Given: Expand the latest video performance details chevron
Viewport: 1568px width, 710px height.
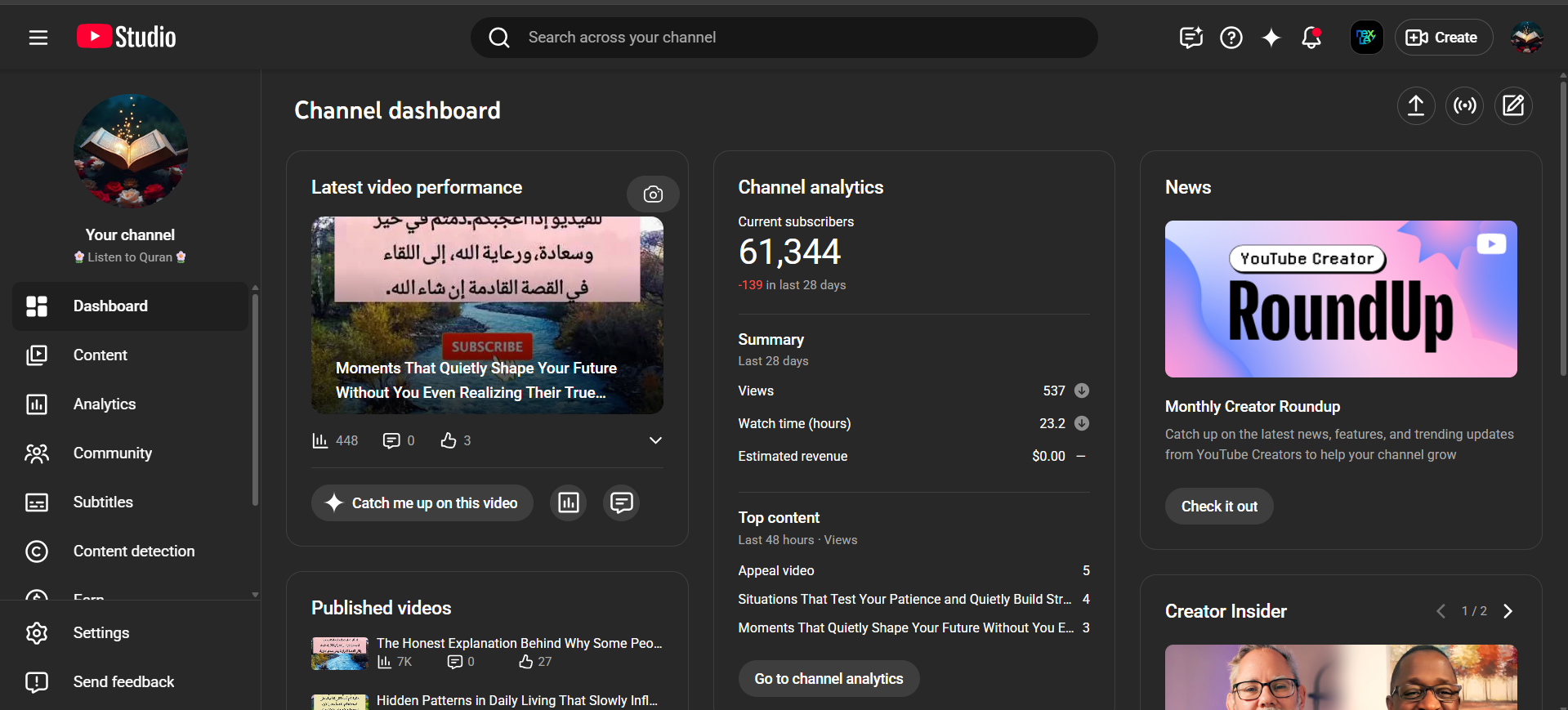Looking at the screenshot, I should coord(655,440).
